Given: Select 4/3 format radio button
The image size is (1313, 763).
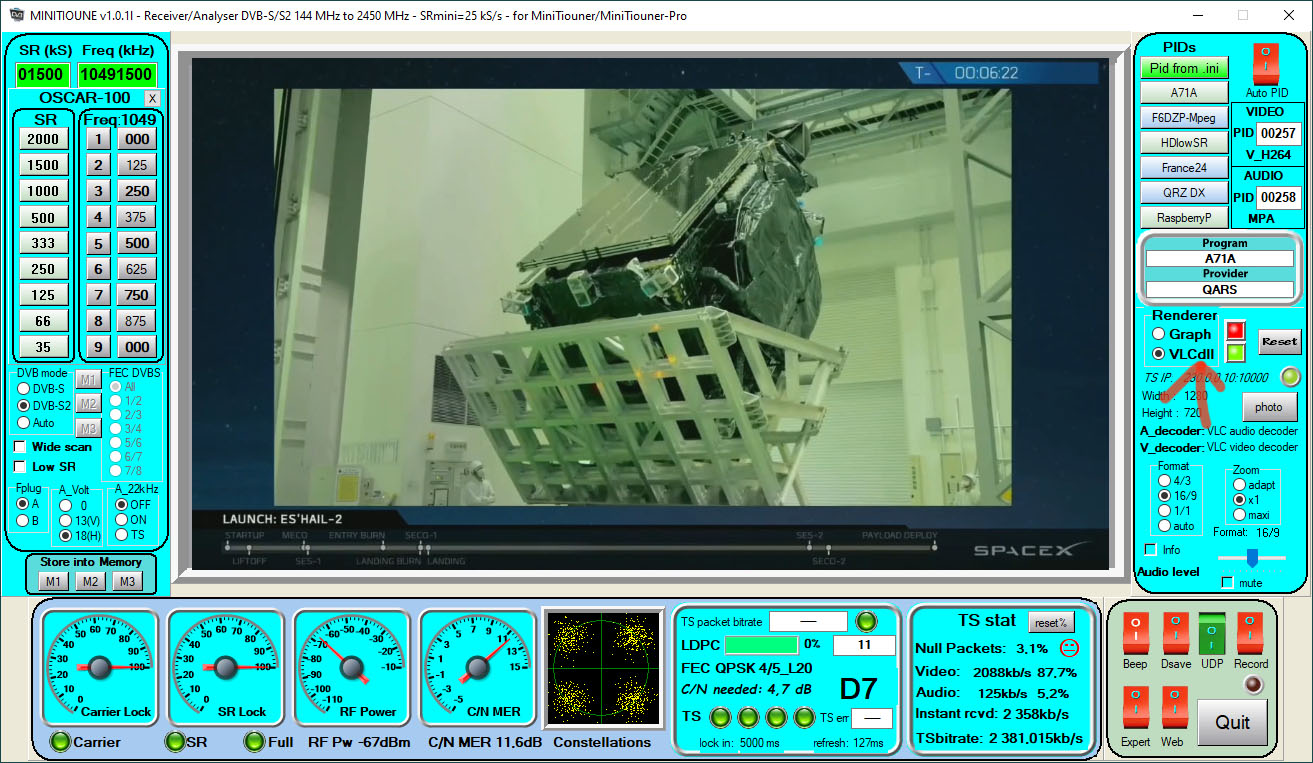Looking at the screenshot, I should pyautogui.click(x=1164, y=481).
